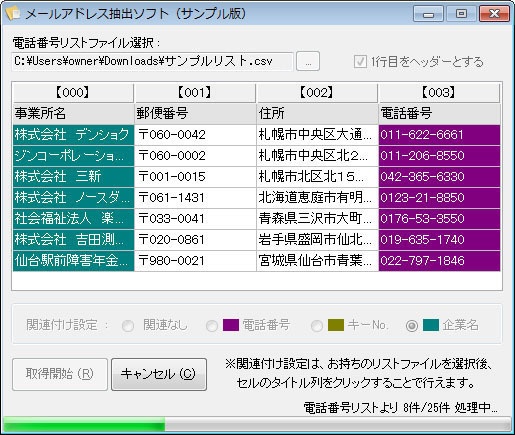The width and height of the screenshot is (515, 435).
Task: Select cell '仙台駅前障害年金...'
Action: [x=73, y=261]
